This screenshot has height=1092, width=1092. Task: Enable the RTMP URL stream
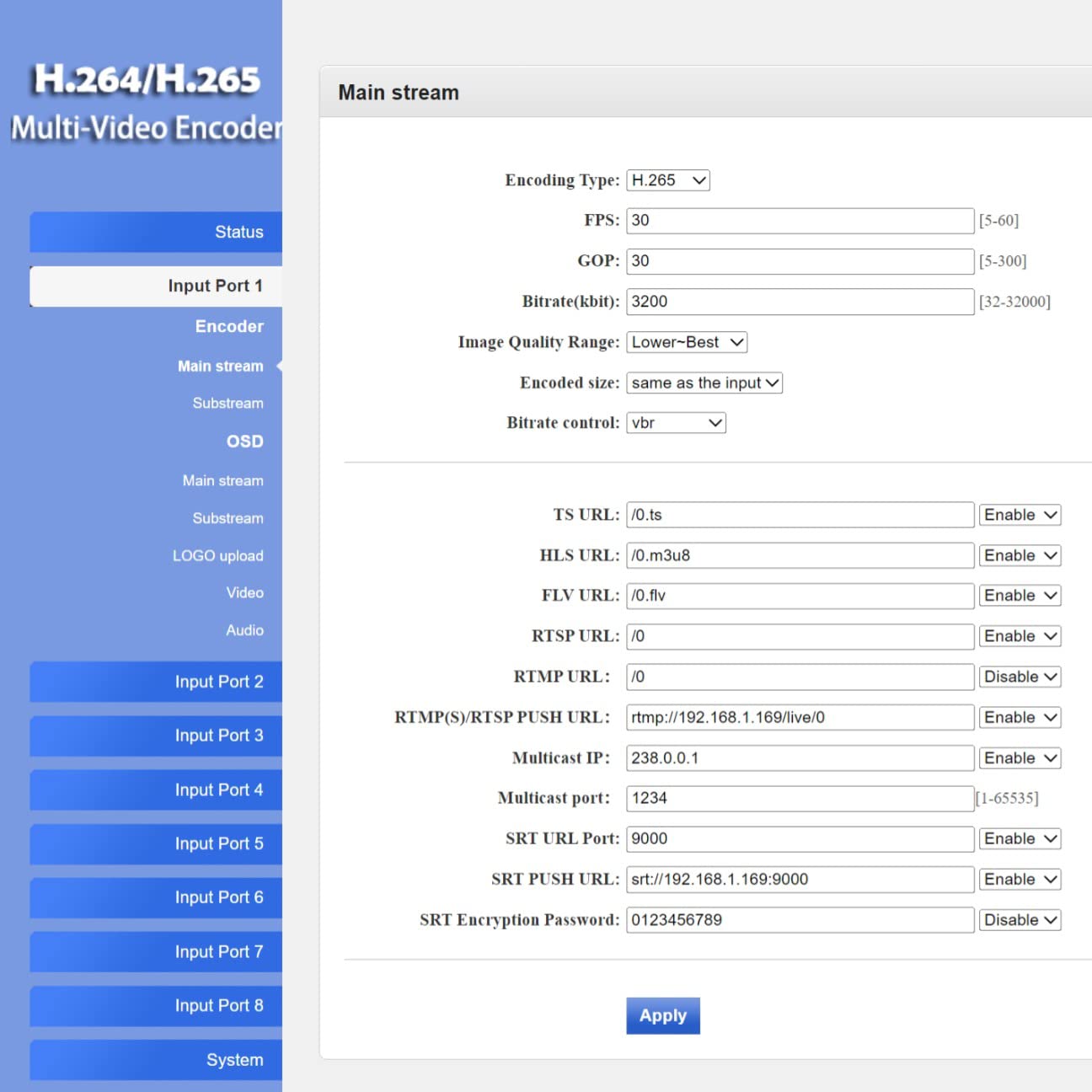(x=1019, y=677)
